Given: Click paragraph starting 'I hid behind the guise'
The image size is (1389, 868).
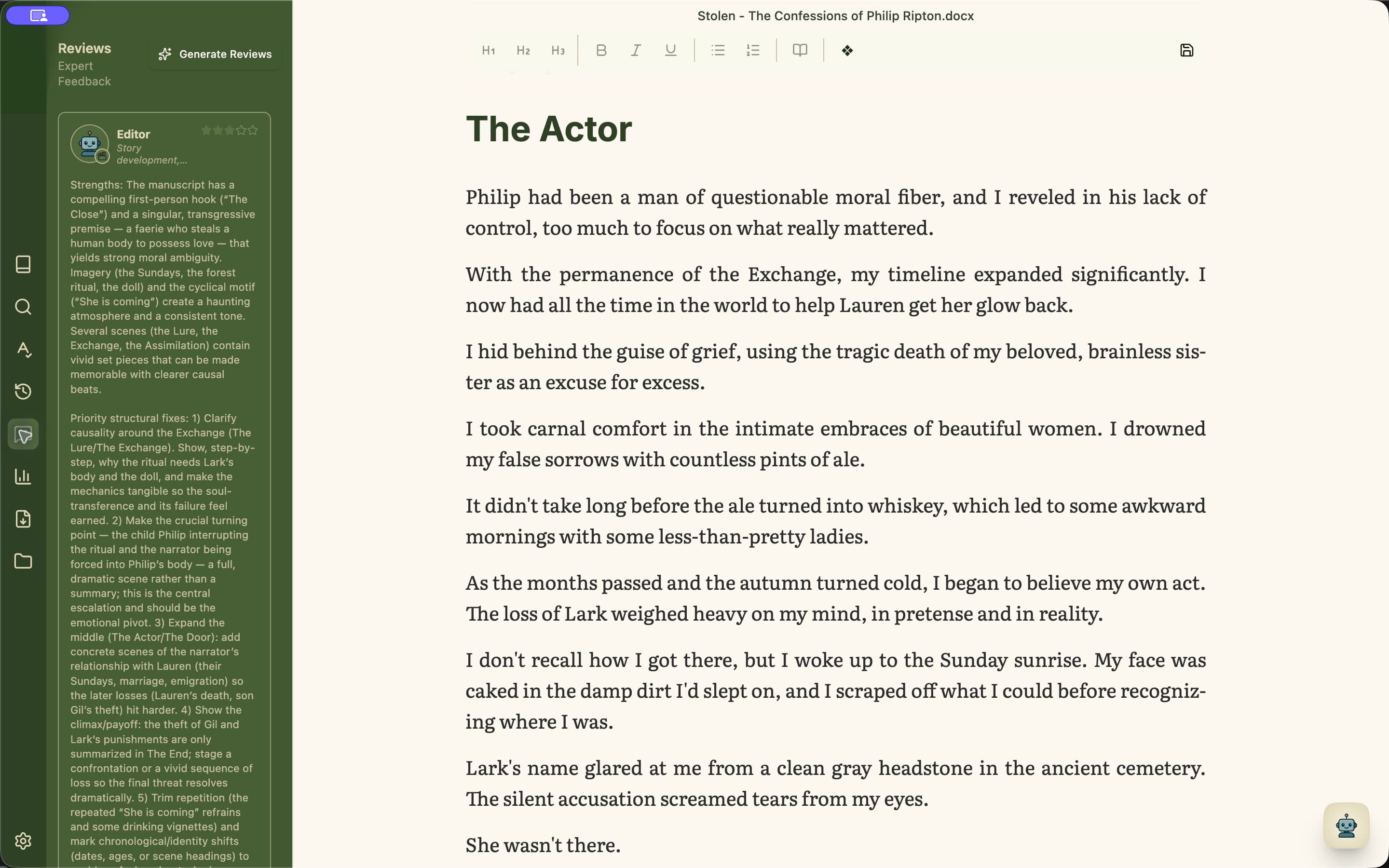Looking at the screenshot, I should click(x=835, y=366).
